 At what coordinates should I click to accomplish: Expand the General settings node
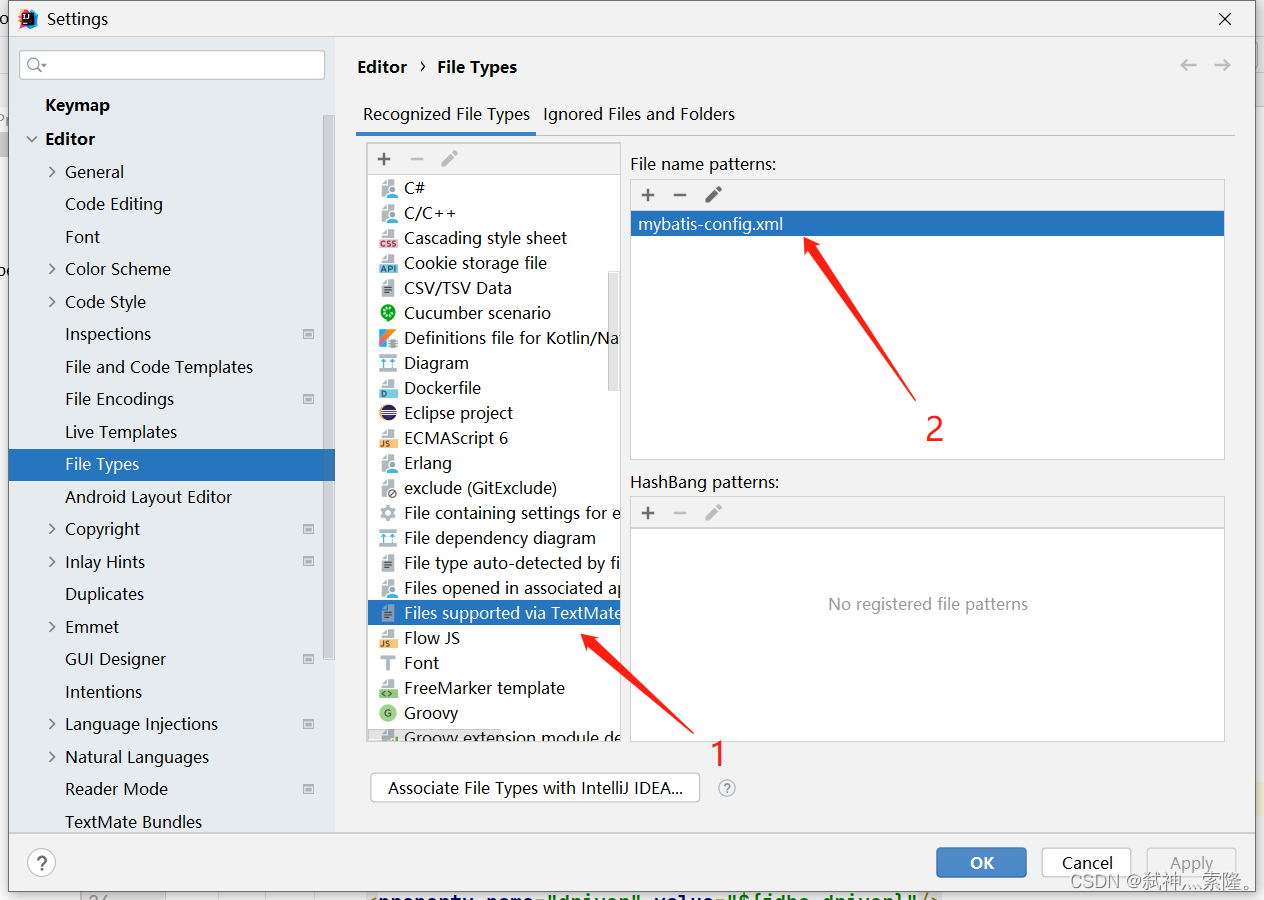[x=52, y=172]
